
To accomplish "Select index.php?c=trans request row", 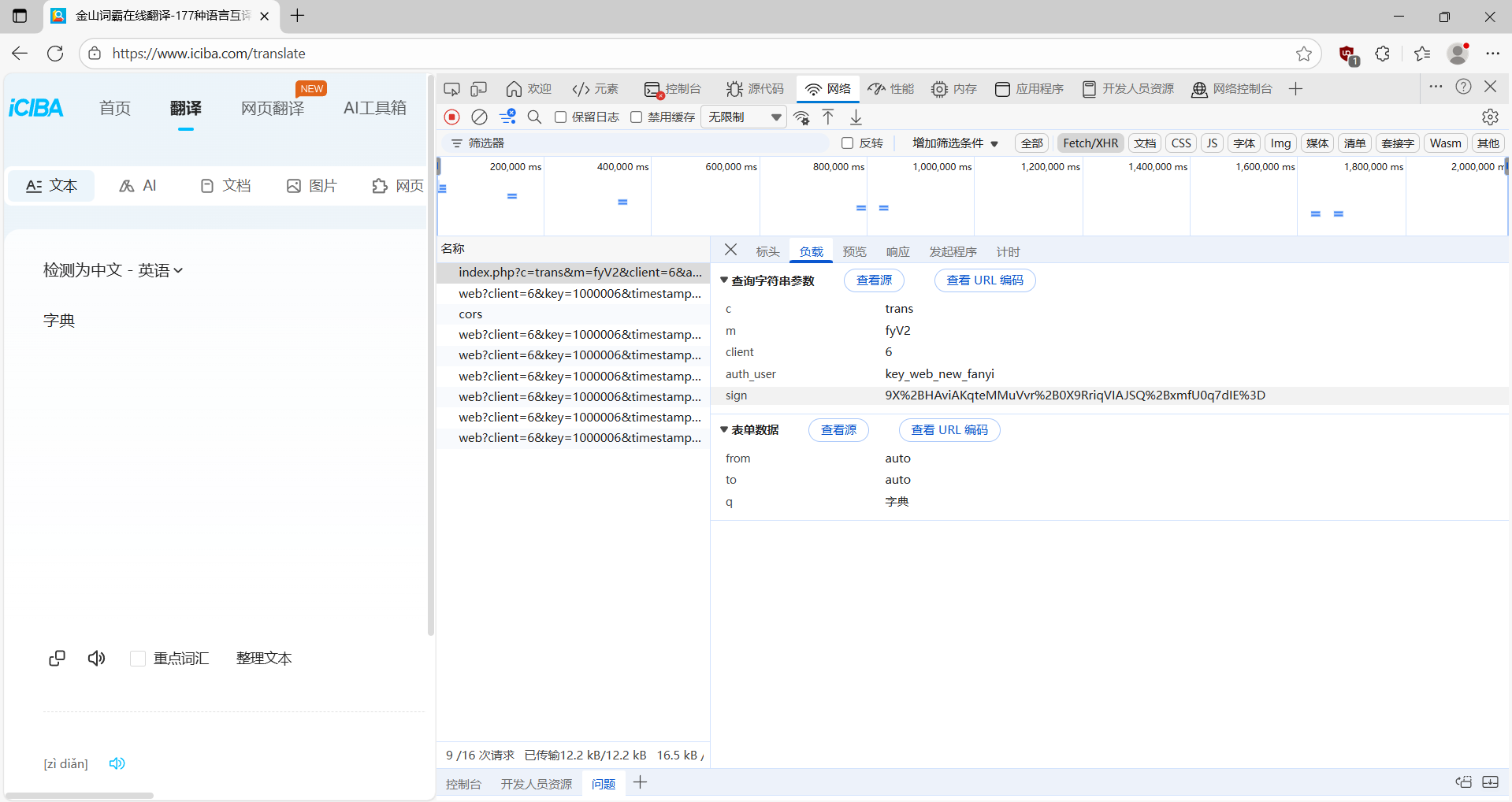I will click(574, 273).
